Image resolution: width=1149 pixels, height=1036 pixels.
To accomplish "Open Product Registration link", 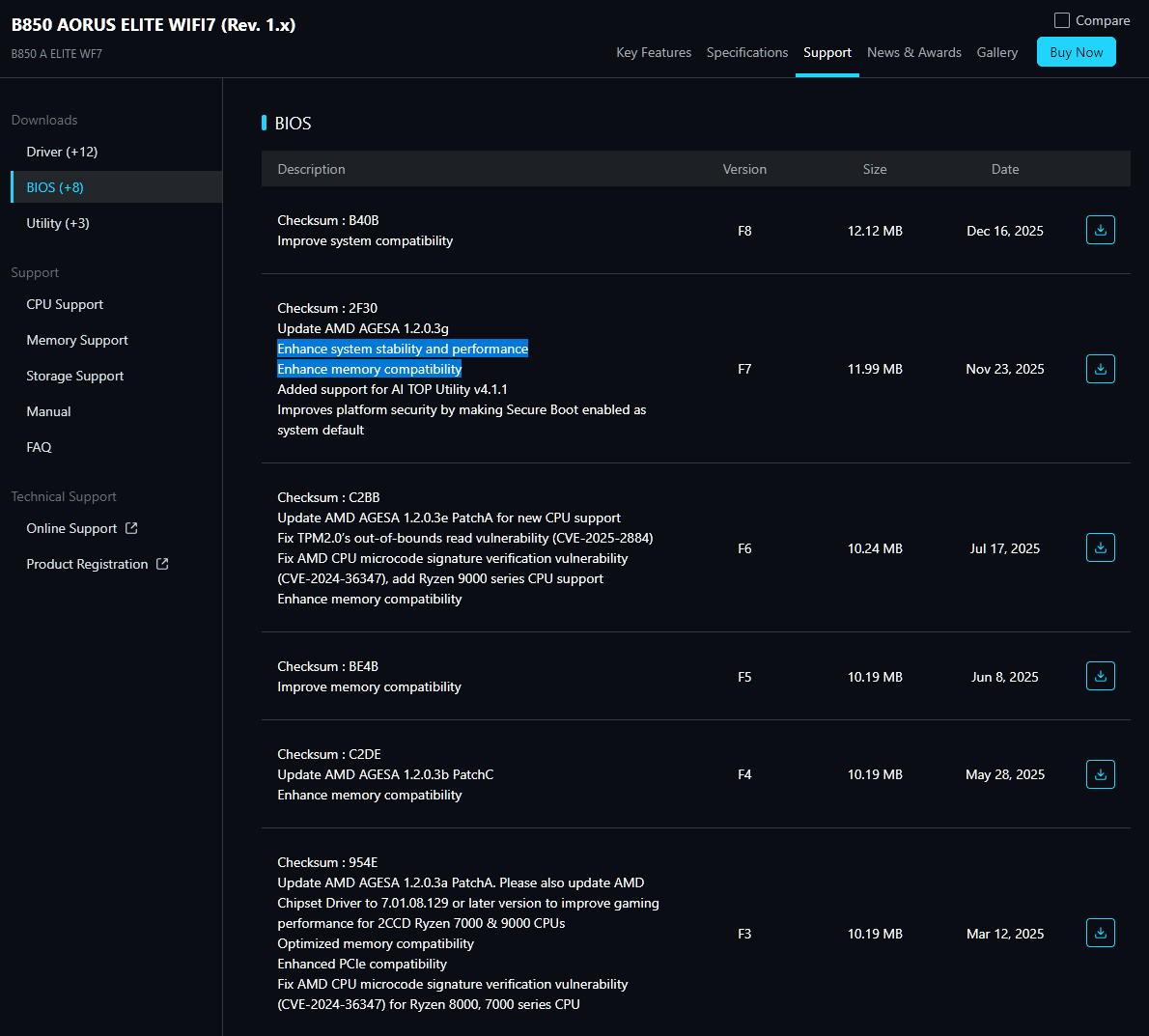I will (x=87, y=564).
